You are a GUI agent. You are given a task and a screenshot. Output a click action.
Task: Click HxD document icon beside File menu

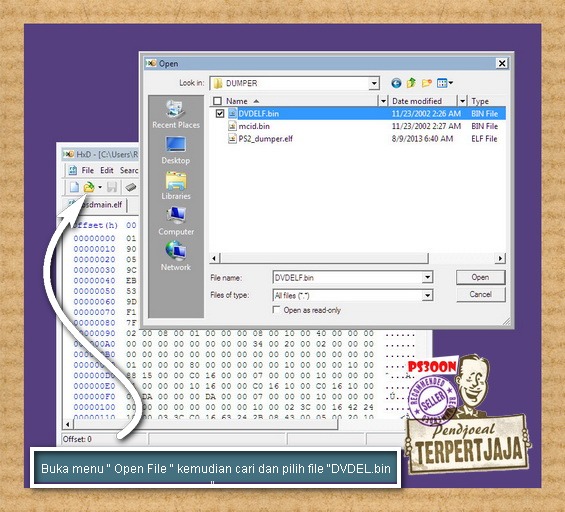[73, 170]
